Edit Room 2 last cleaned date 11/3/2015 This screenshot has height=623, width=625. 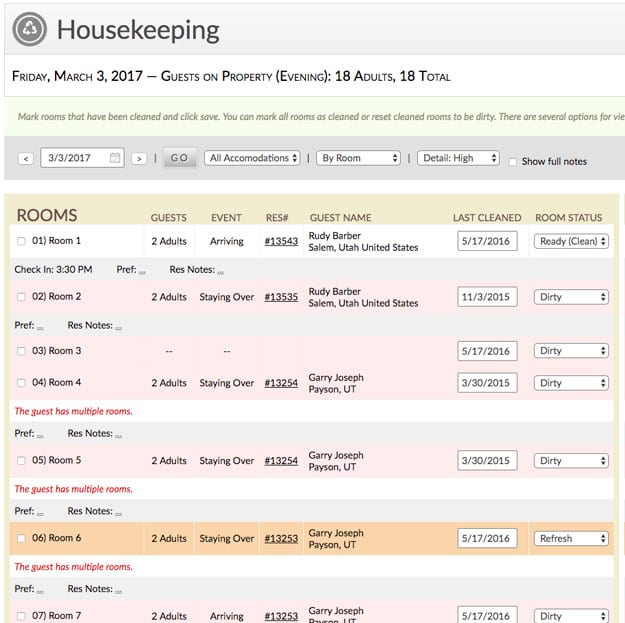(x=487, y=297)
